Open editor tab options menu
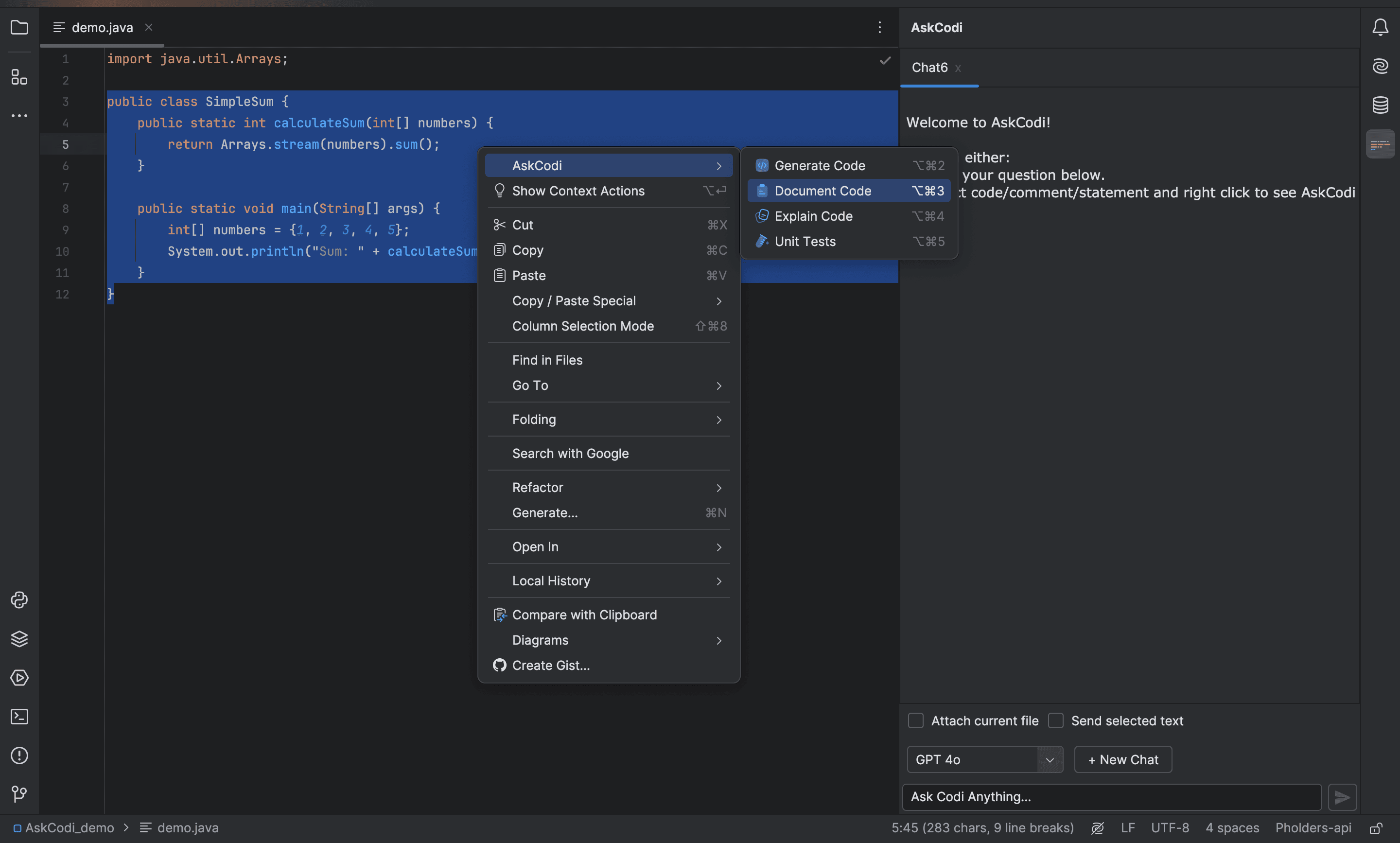This screenshot has height=843, width=1400. 880,27
